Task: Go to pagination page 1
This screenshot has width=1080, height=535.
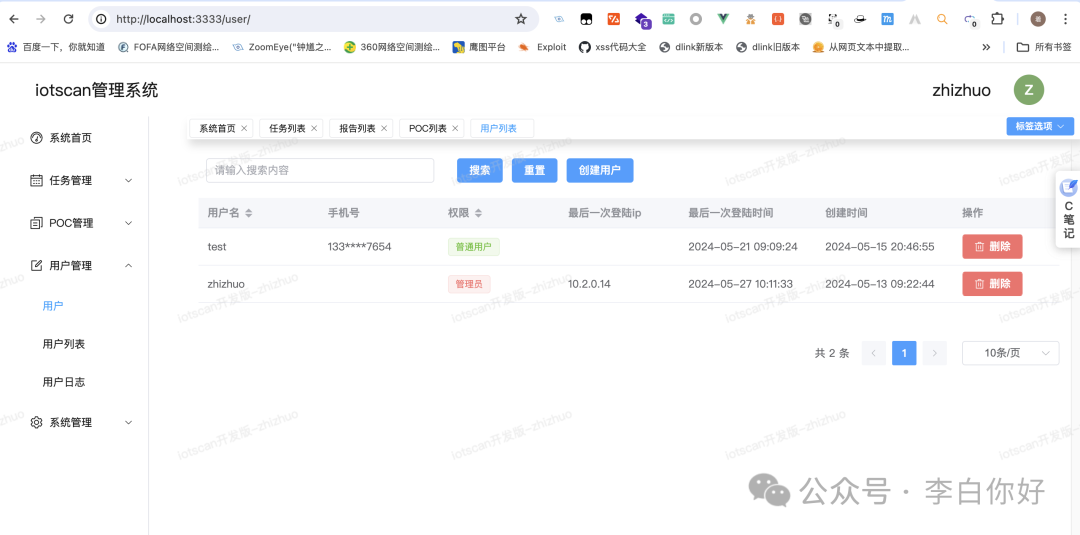Action: pos(904,353)
